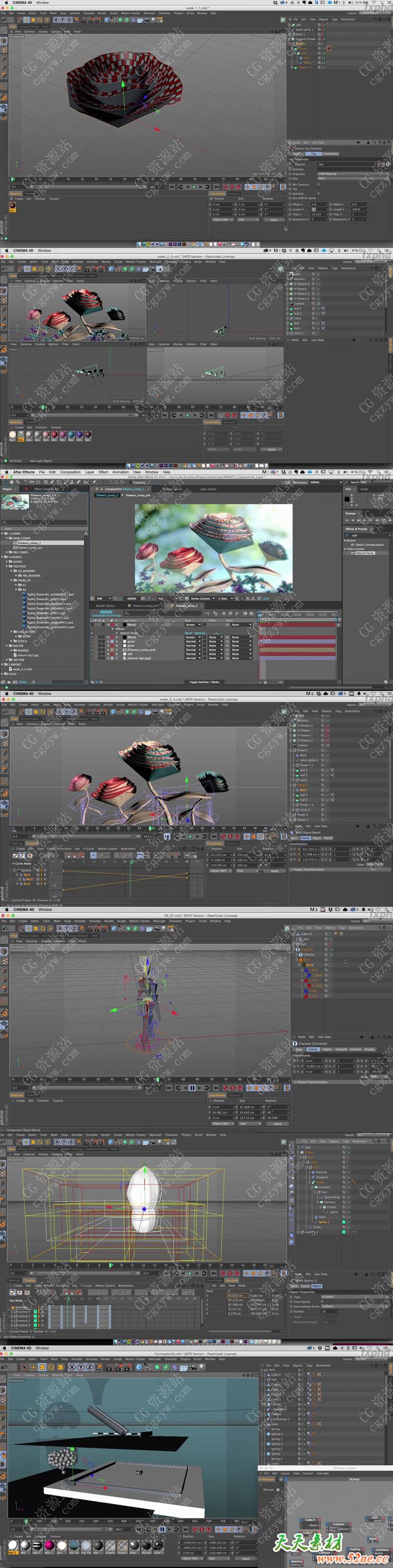Toggle eye visibility for the grain layer
The image size is (393, 1568).
(x=92, y=642)
